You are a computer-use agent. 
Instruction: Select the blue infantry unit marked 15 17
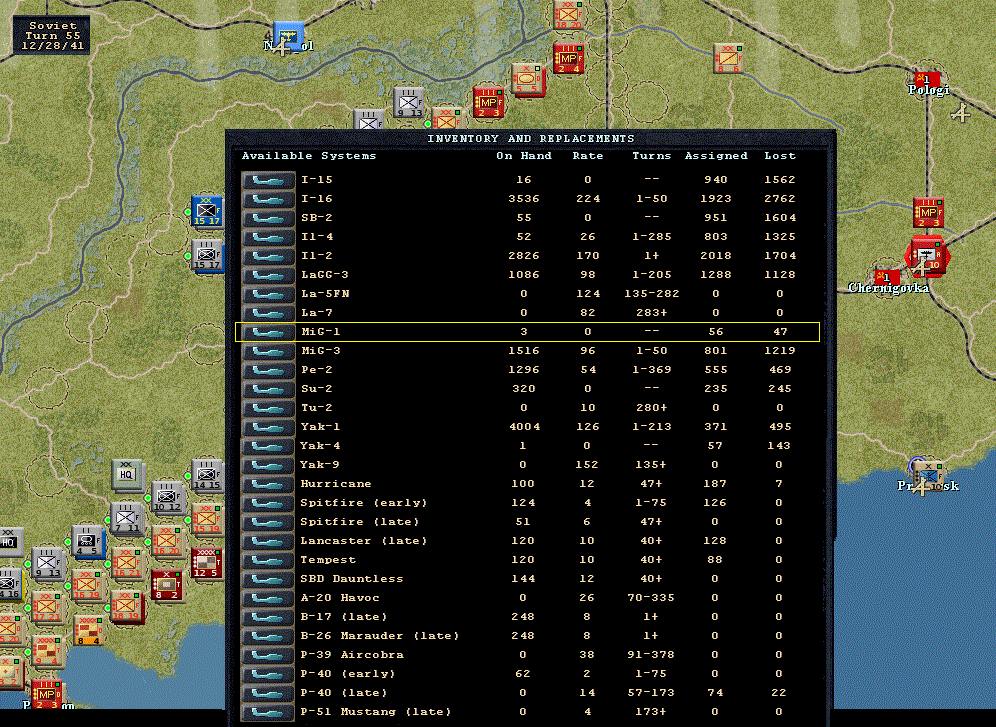pyautogui.click(x=207, y=211)
